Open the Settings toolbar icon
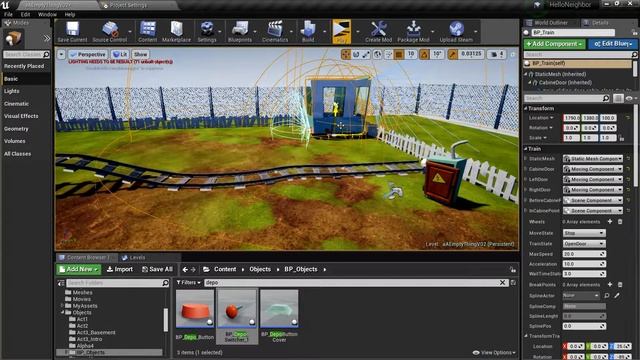The width and height of the screenshot is (640, 360). (207, 32)
